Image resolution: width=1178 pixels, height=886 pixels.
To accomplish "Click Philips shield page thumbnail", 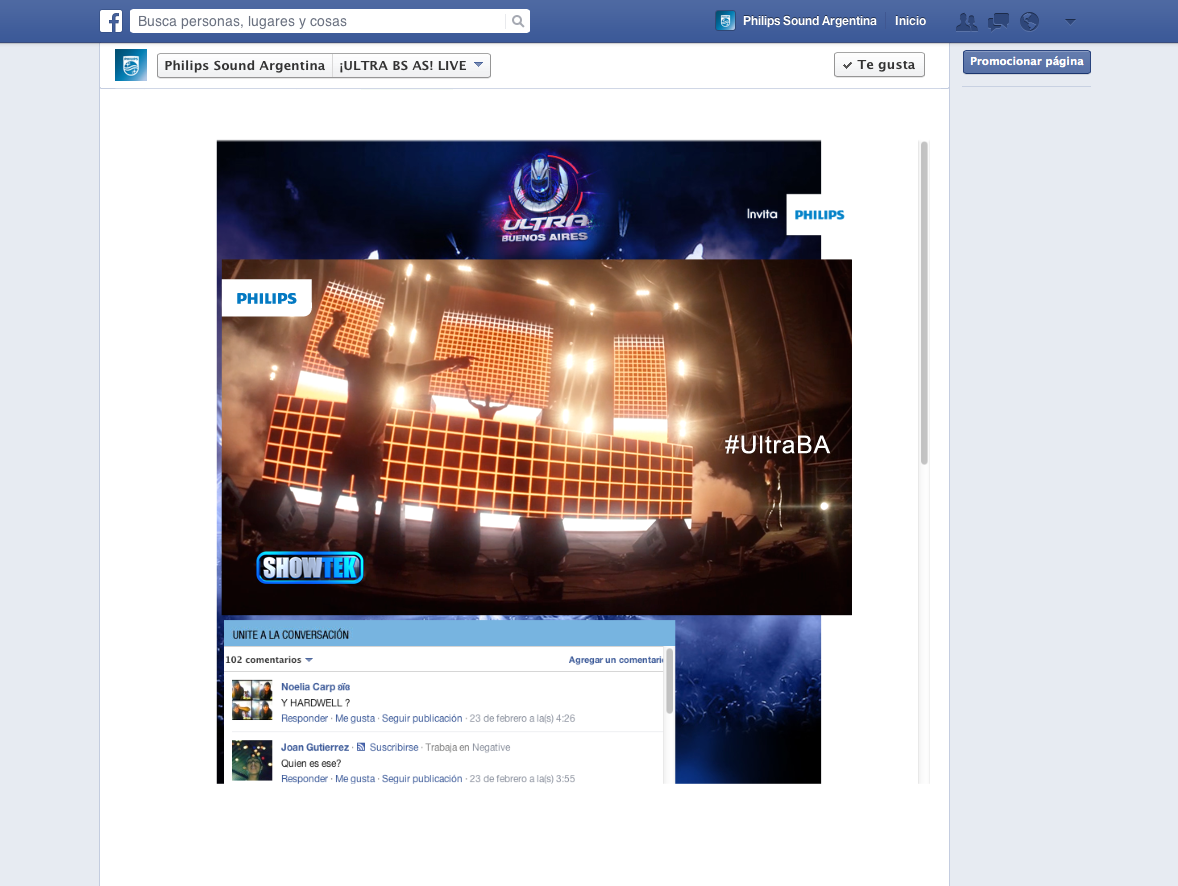I will click(131, 65).
